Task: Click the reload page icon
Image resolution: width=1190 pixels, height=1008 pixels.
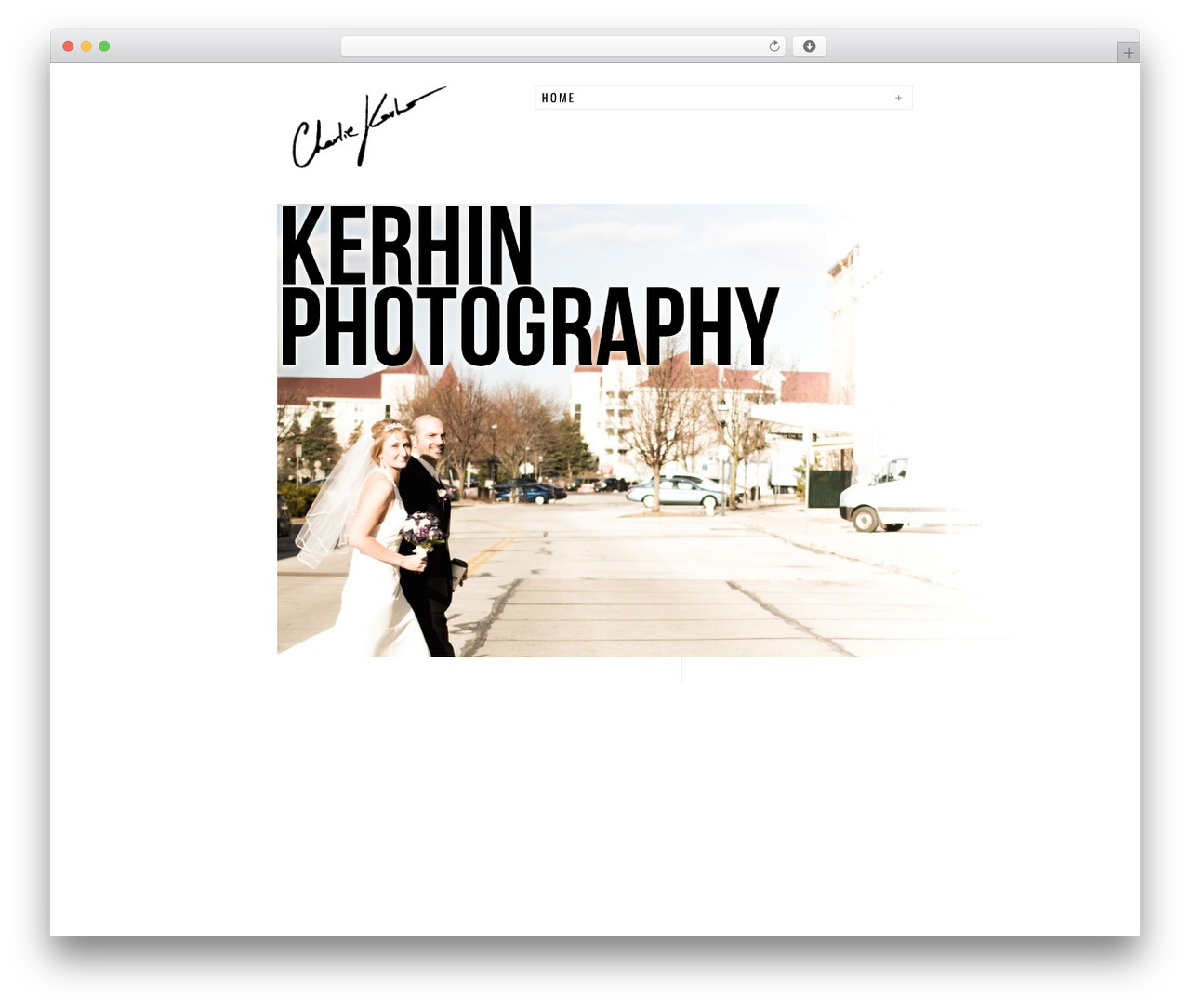Action: [774, 46]
